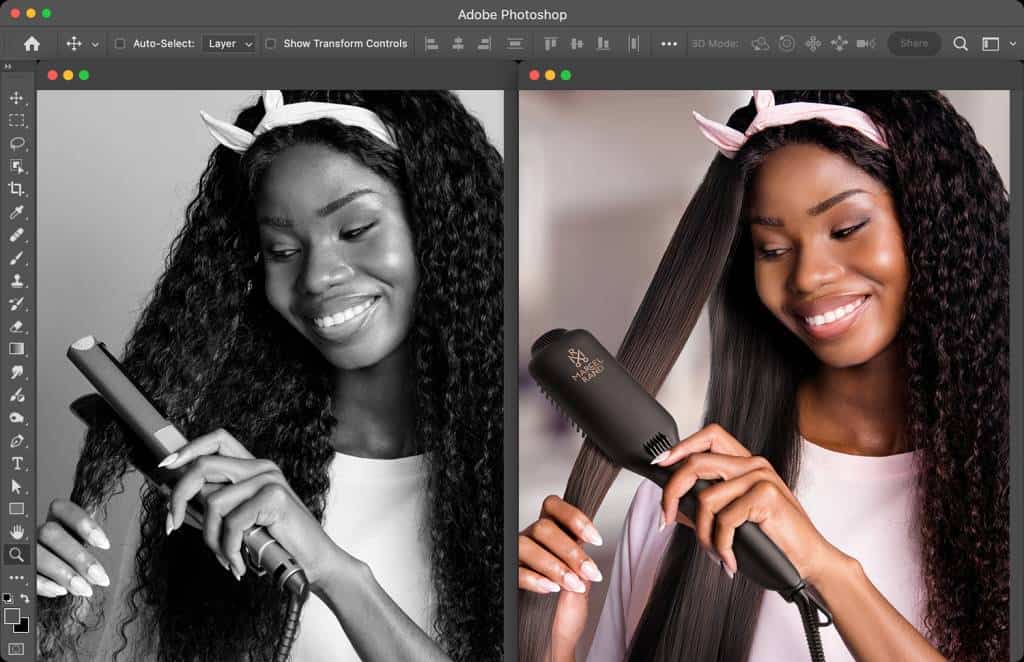This screenshot has width=1024, height=662.
Task: Align top edges of layers
Action: [x=551, y=44]
